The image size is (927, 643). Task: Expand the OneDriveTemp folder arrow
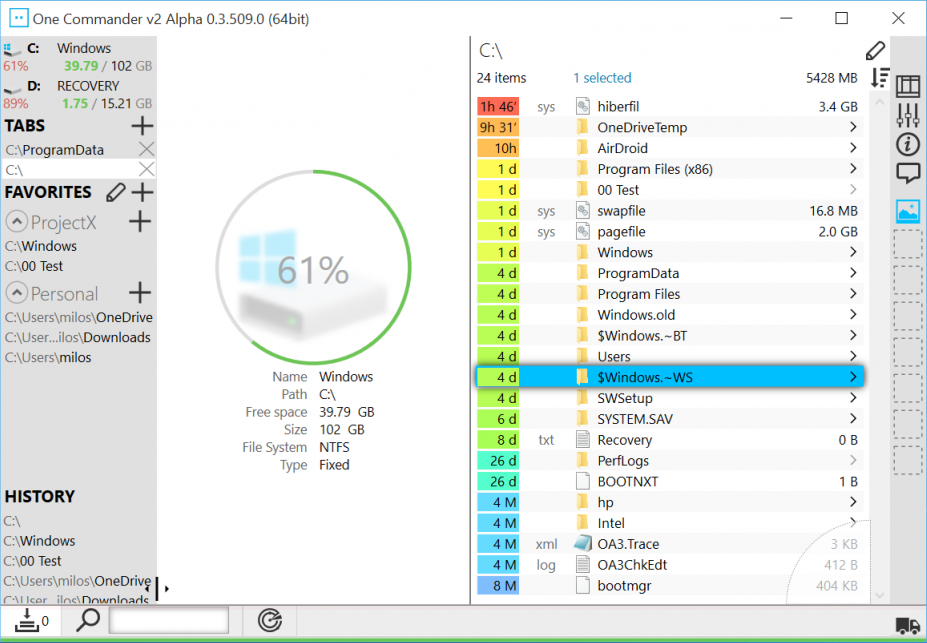[853, 127]
